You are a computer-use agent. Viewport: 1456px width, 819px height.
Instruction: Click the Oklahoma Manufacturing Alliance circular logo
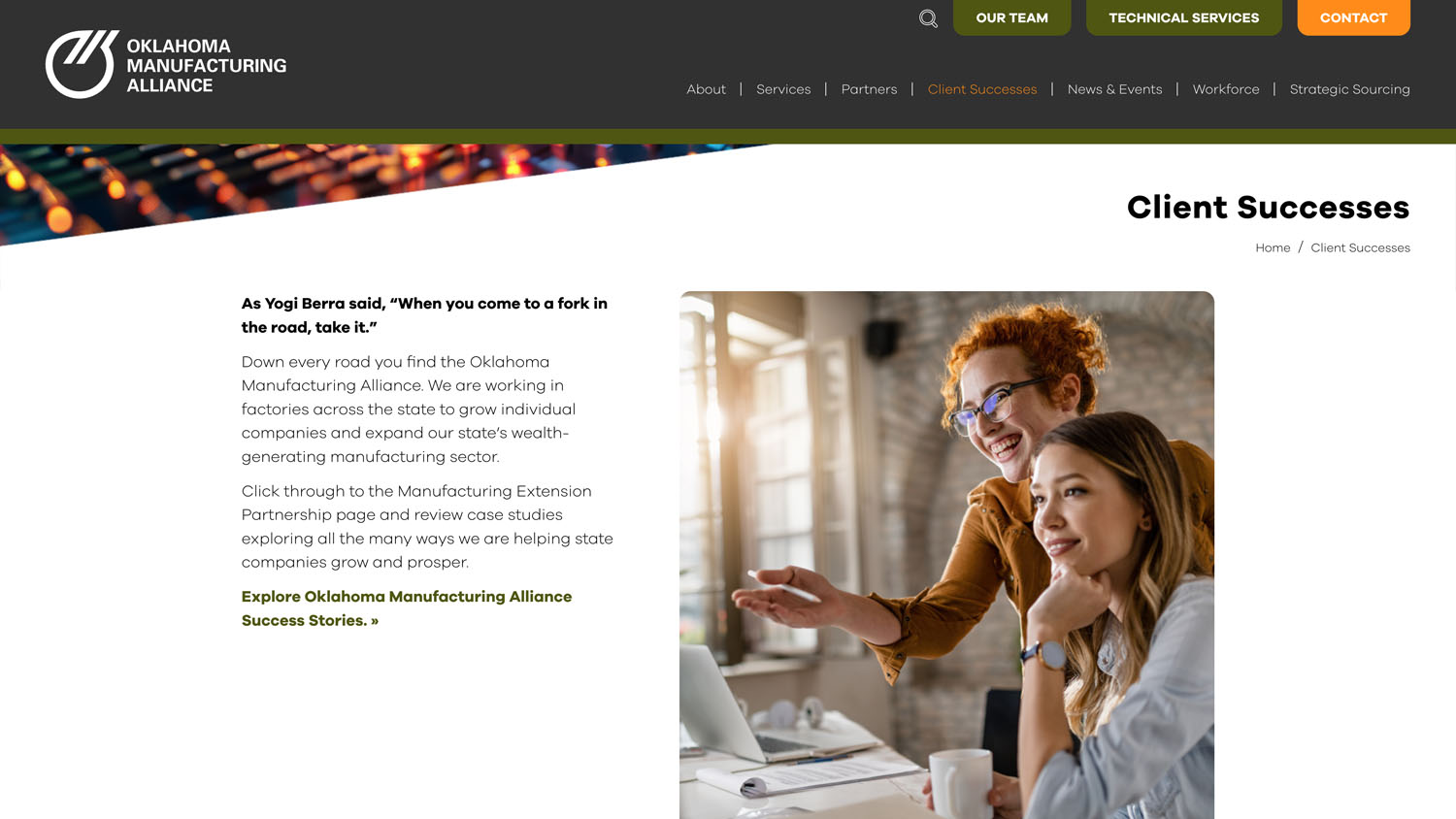click(x=83, y=64)
